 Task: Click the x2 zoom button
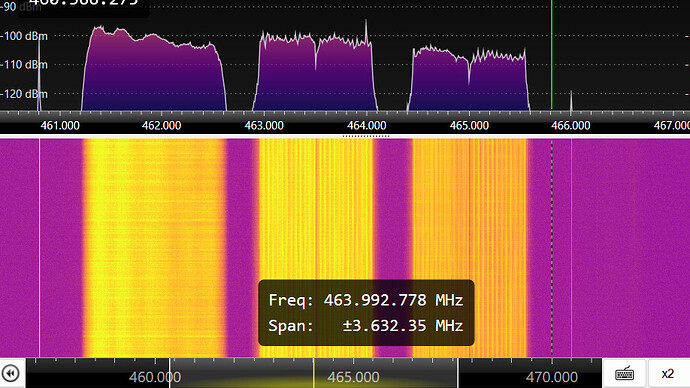668,373
